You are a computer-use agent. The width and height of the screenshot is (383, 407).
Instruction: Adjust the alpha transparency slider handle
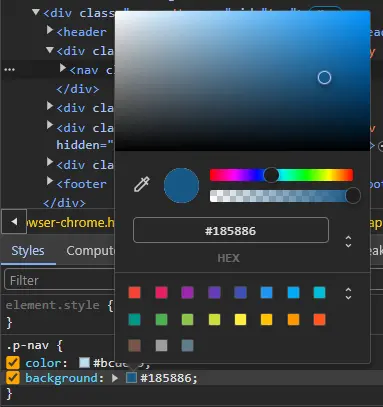click(353, 195)
